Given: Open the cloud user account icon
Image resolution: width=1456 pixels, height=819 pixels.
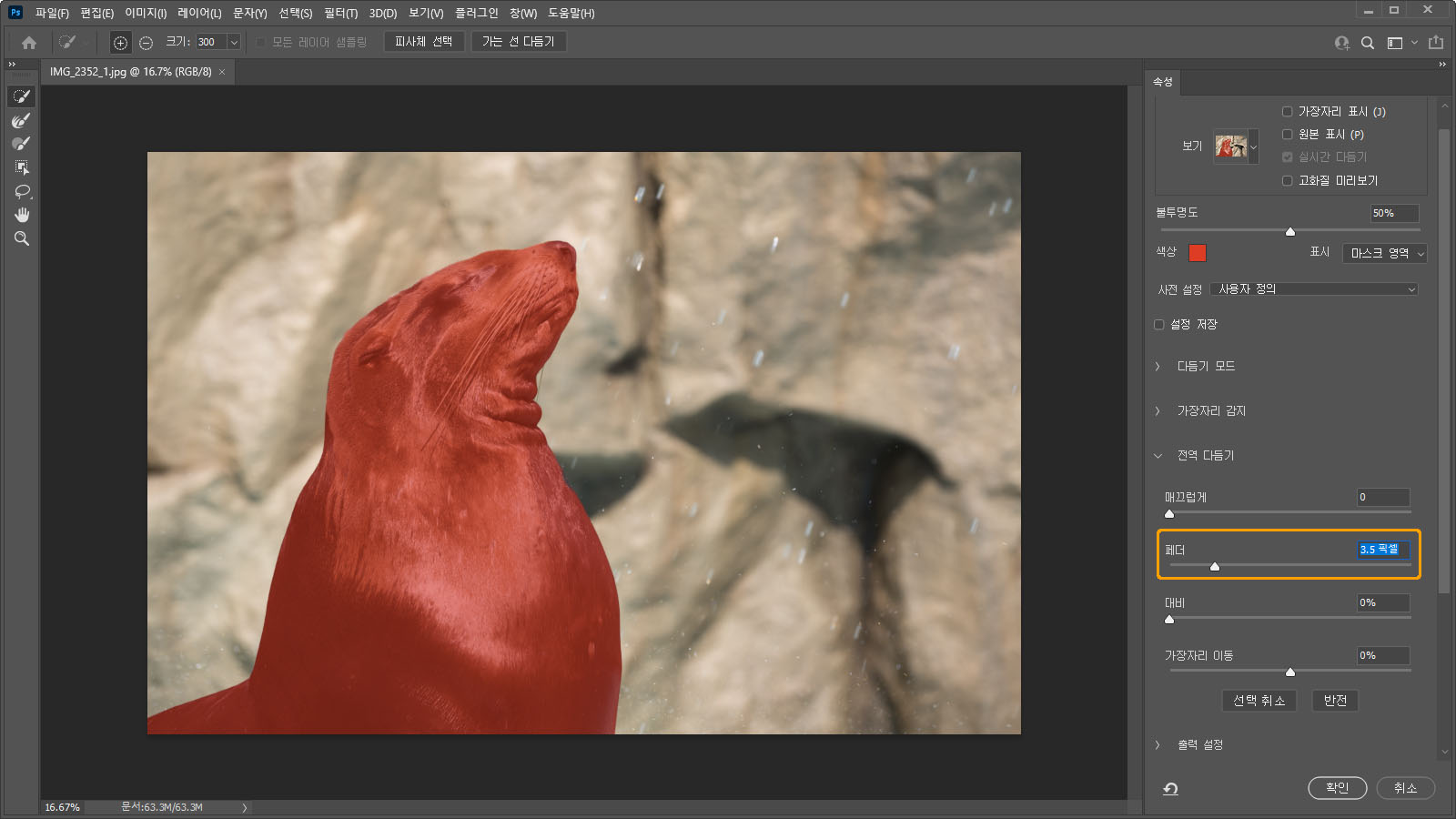Looking at the screenshot, I should [1341, 43].
